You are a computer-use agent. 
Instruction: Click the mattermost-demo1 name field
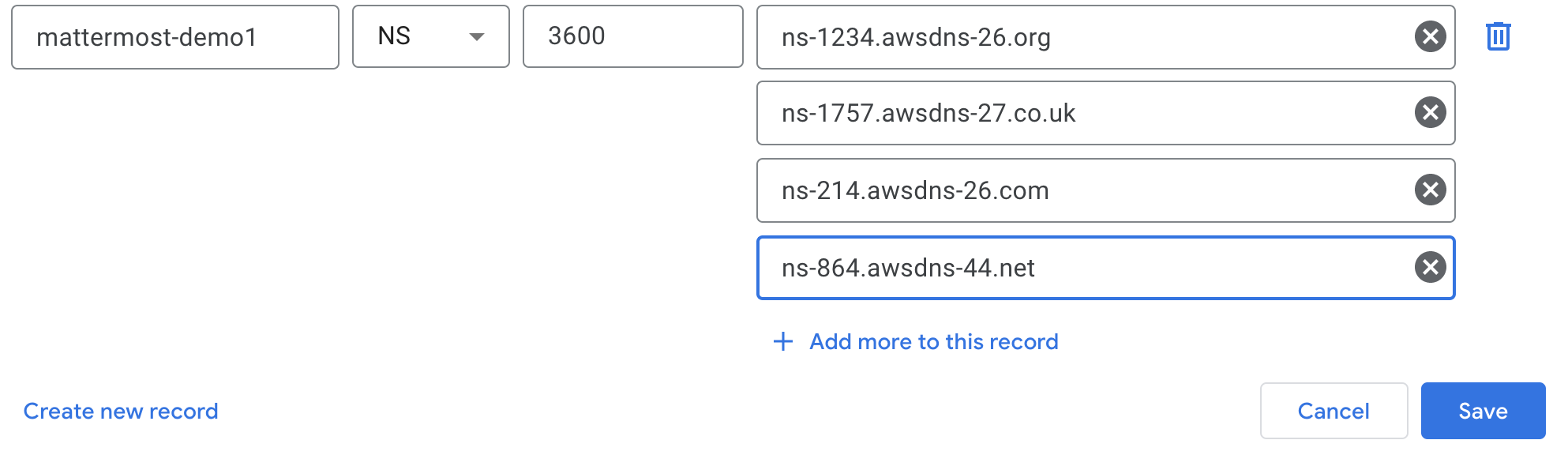click(174, 36)
